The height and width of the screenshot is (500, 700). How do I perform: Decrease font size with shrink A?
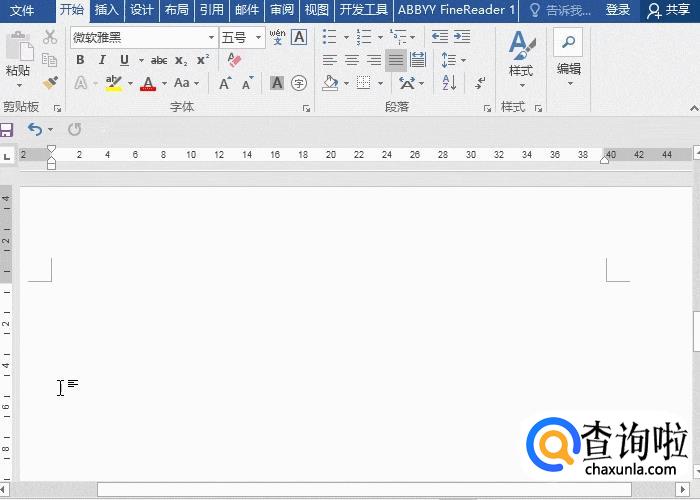[247, 83]
